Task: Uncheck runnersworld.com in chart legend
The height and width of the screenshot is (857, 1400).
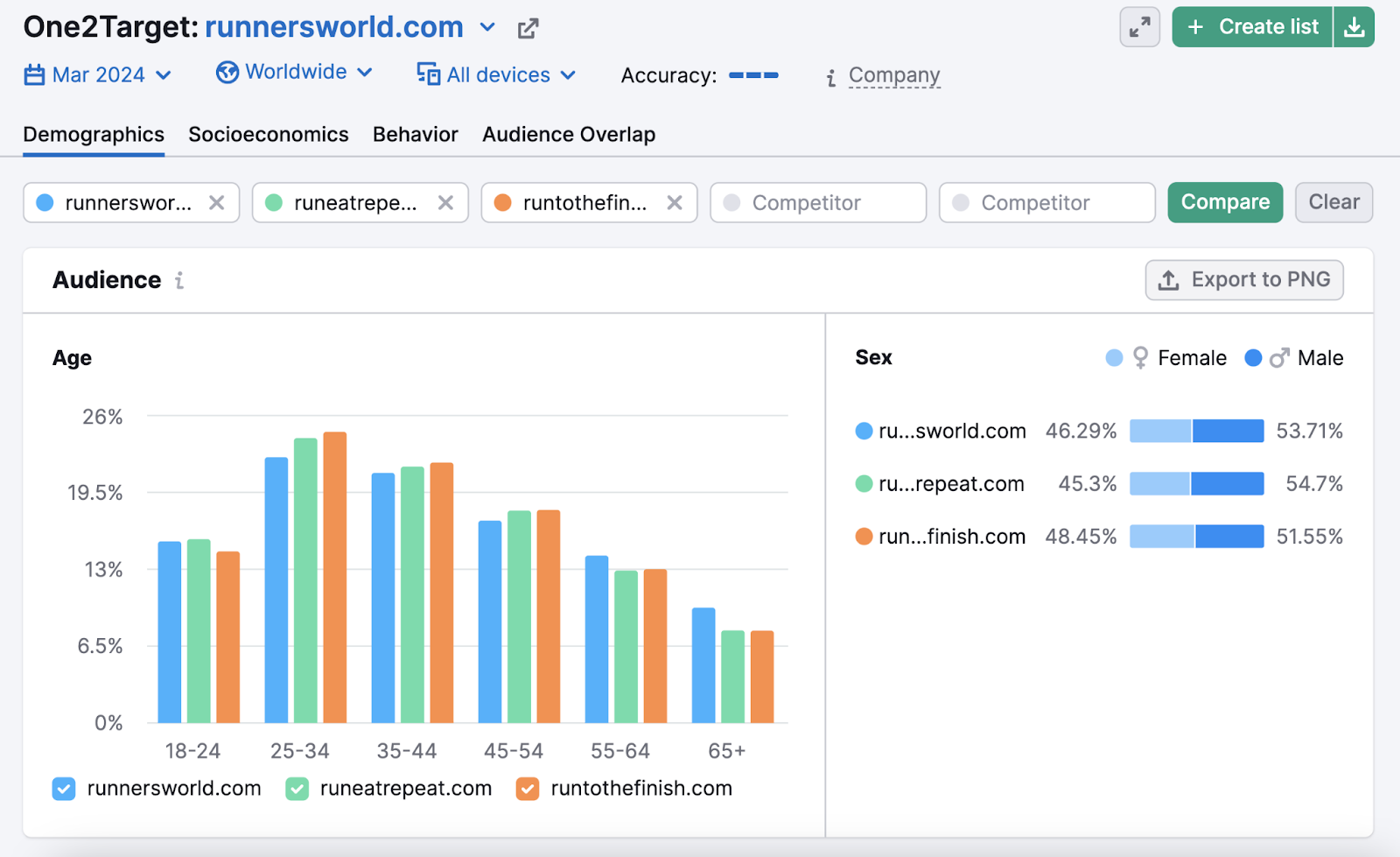Action: pos(64,789)
